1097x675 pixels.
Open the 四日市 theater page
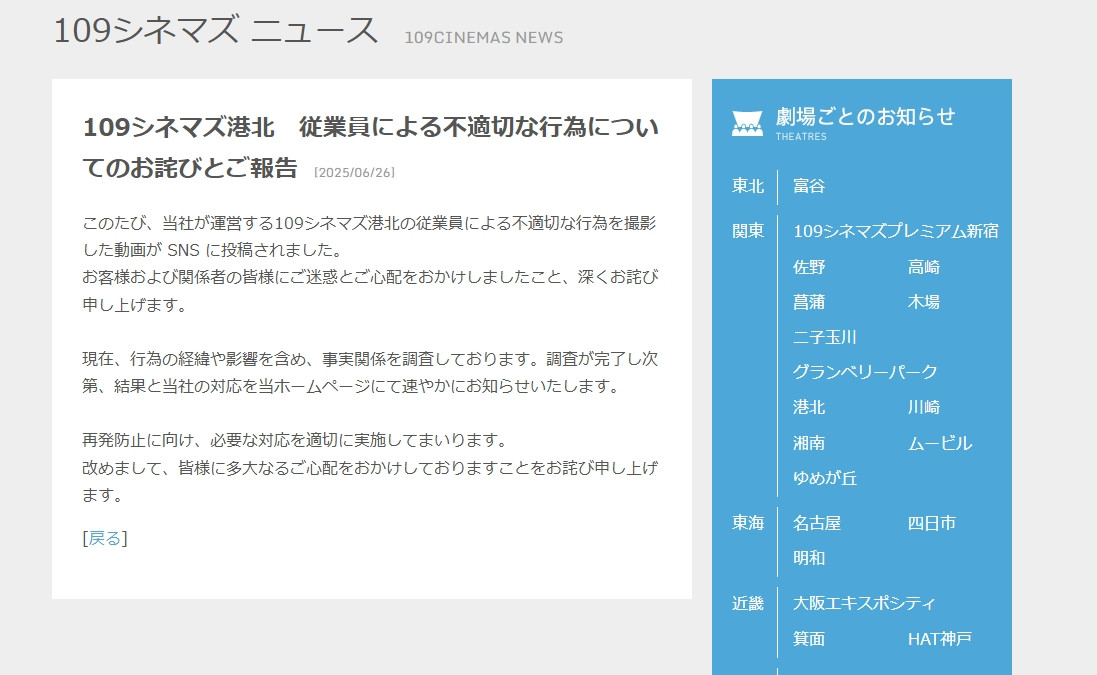(932, 523)
